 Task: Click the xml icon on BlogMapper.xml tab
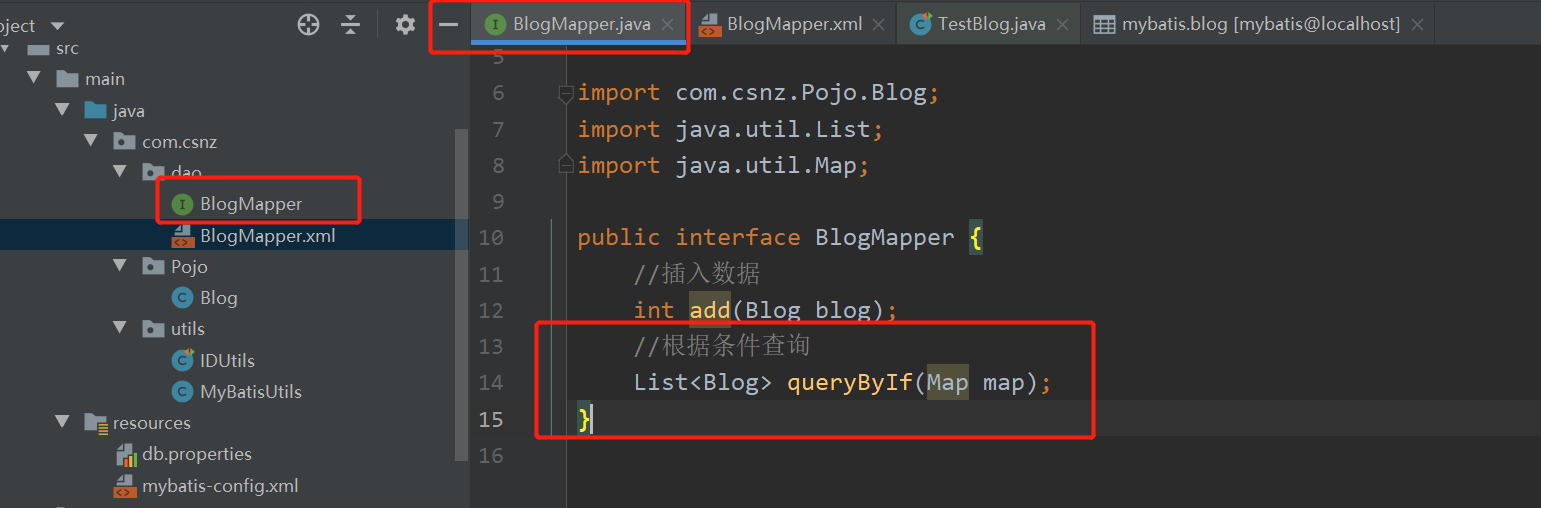click(x=709, y=25)
